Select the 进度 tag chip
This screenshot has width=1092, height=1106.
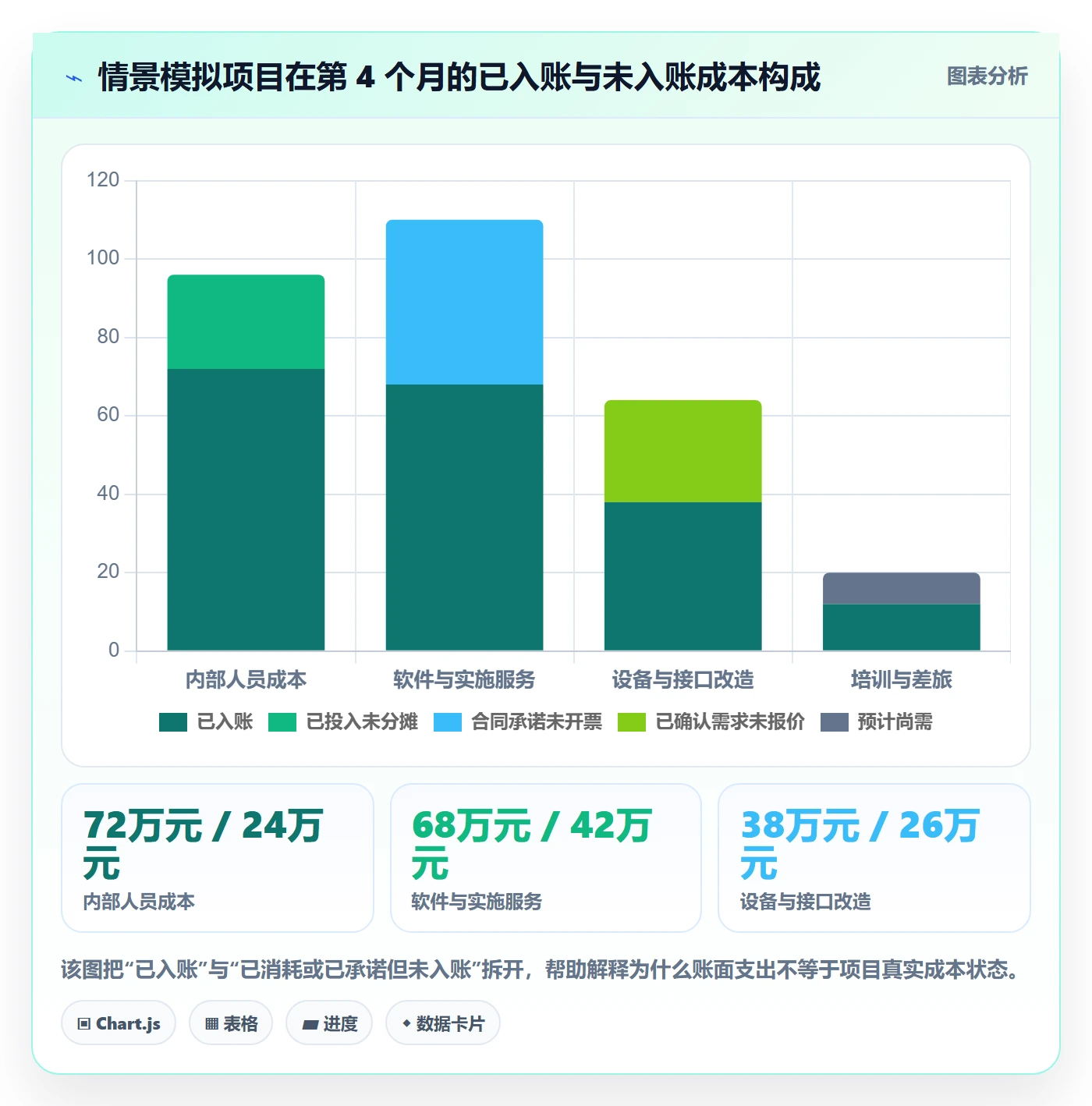coord(329,1023)
